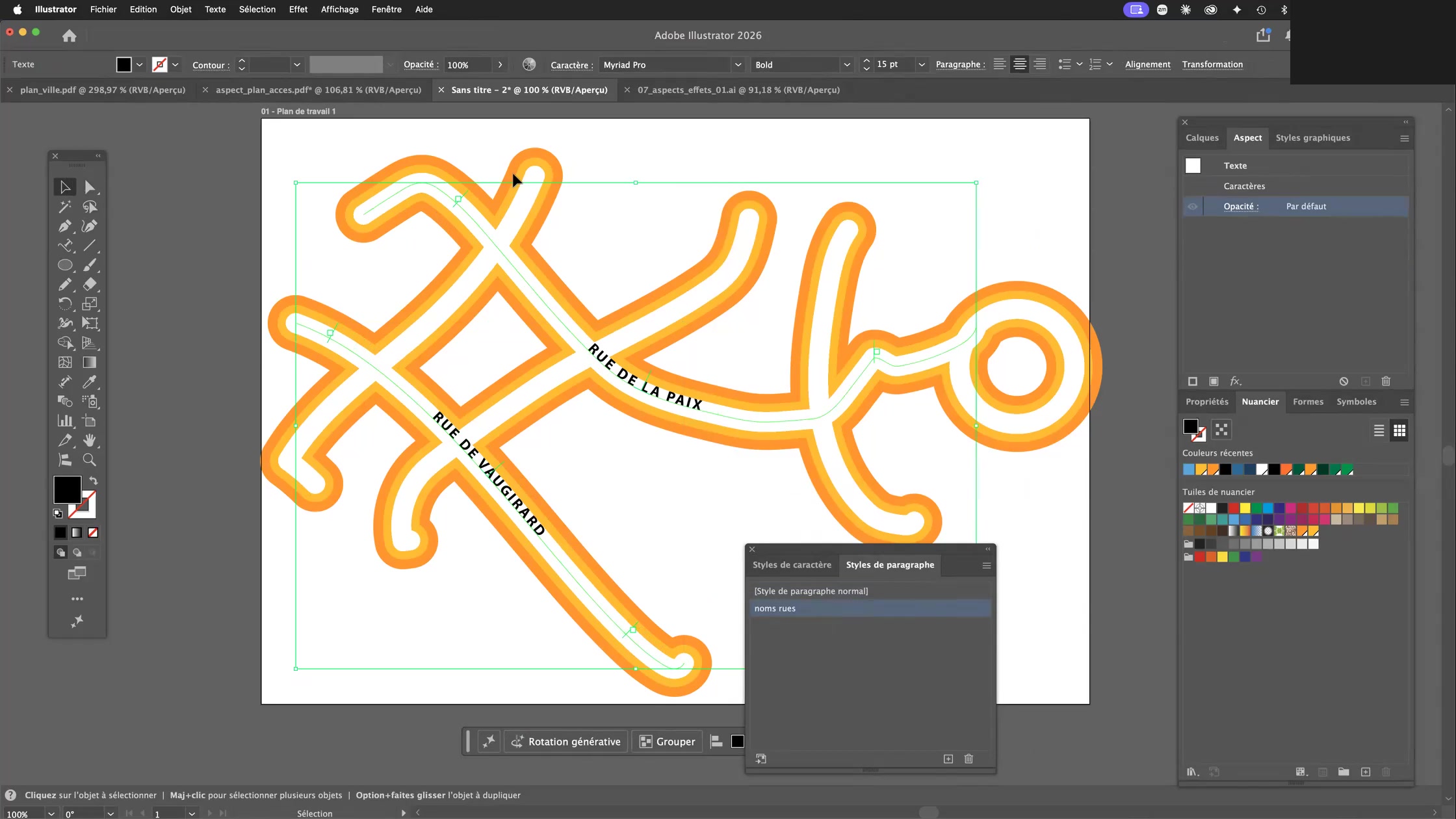Align paragraph text right
Viewport: 1456px width, 819px height.
tap(1040, 64)
